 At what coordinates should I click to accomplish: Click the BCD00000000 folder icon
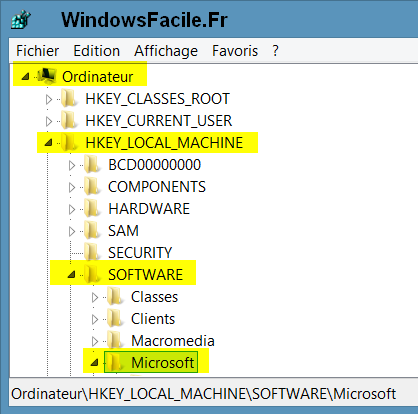(92, 164)
